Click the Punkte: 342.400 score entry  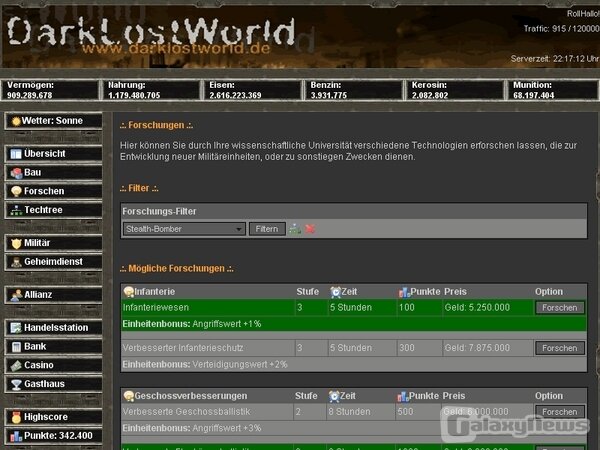tap(54, 436)
